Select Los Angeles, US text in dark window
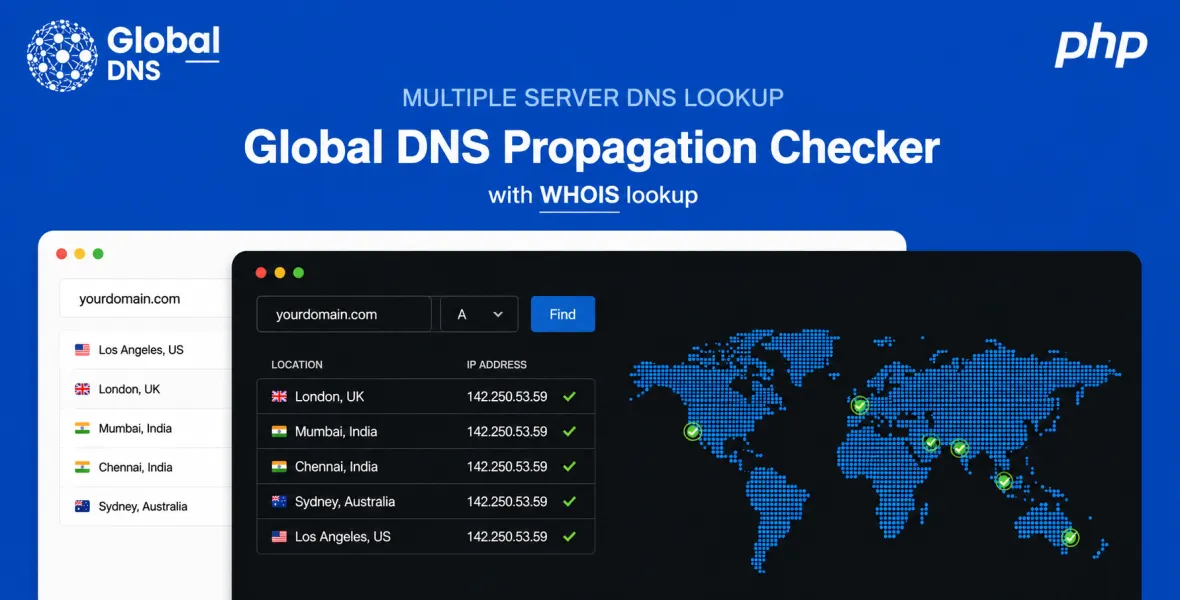 click(x=342, y=537)
